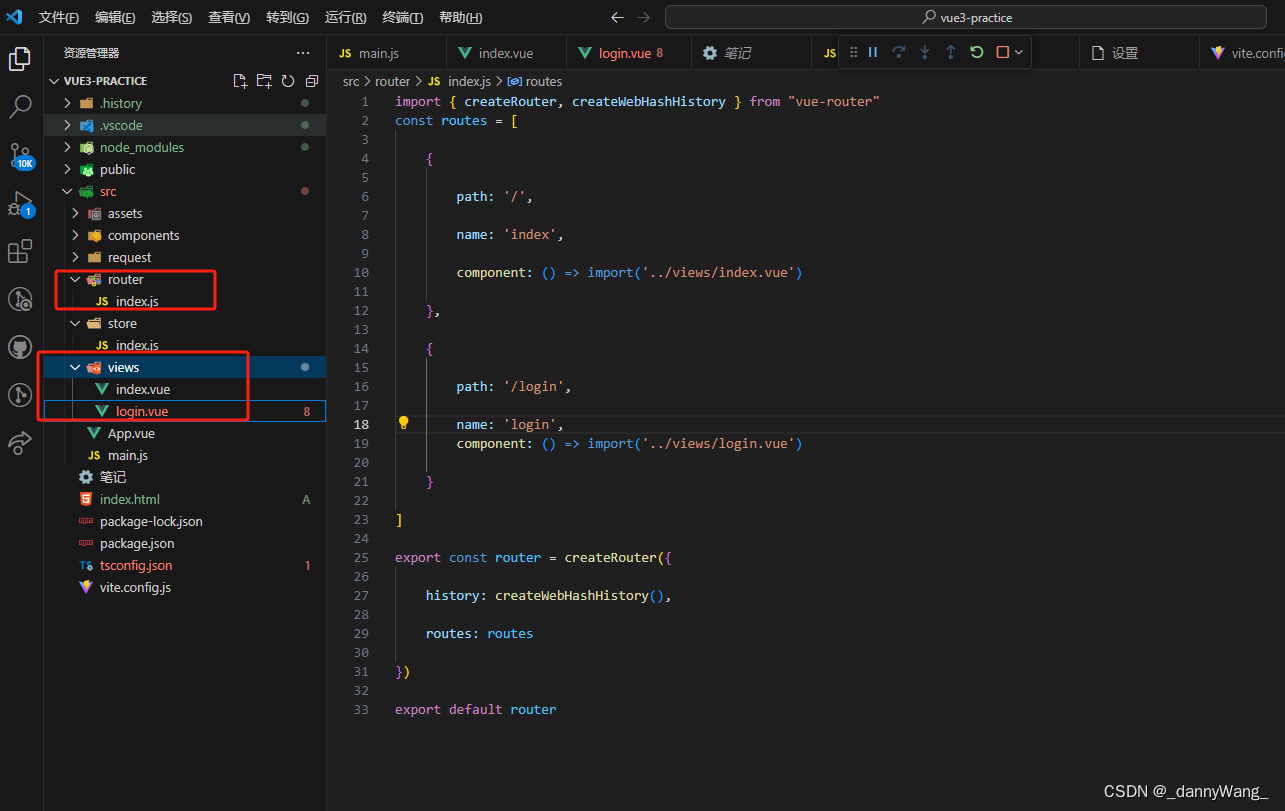Open the Explorer view in activity bar

[20, 59]
